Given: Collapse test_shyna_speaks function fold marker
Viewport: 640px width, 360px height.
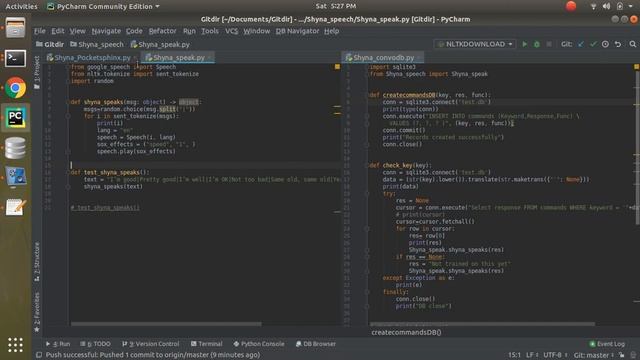Looking at the screenshot, I should (68, 172).
